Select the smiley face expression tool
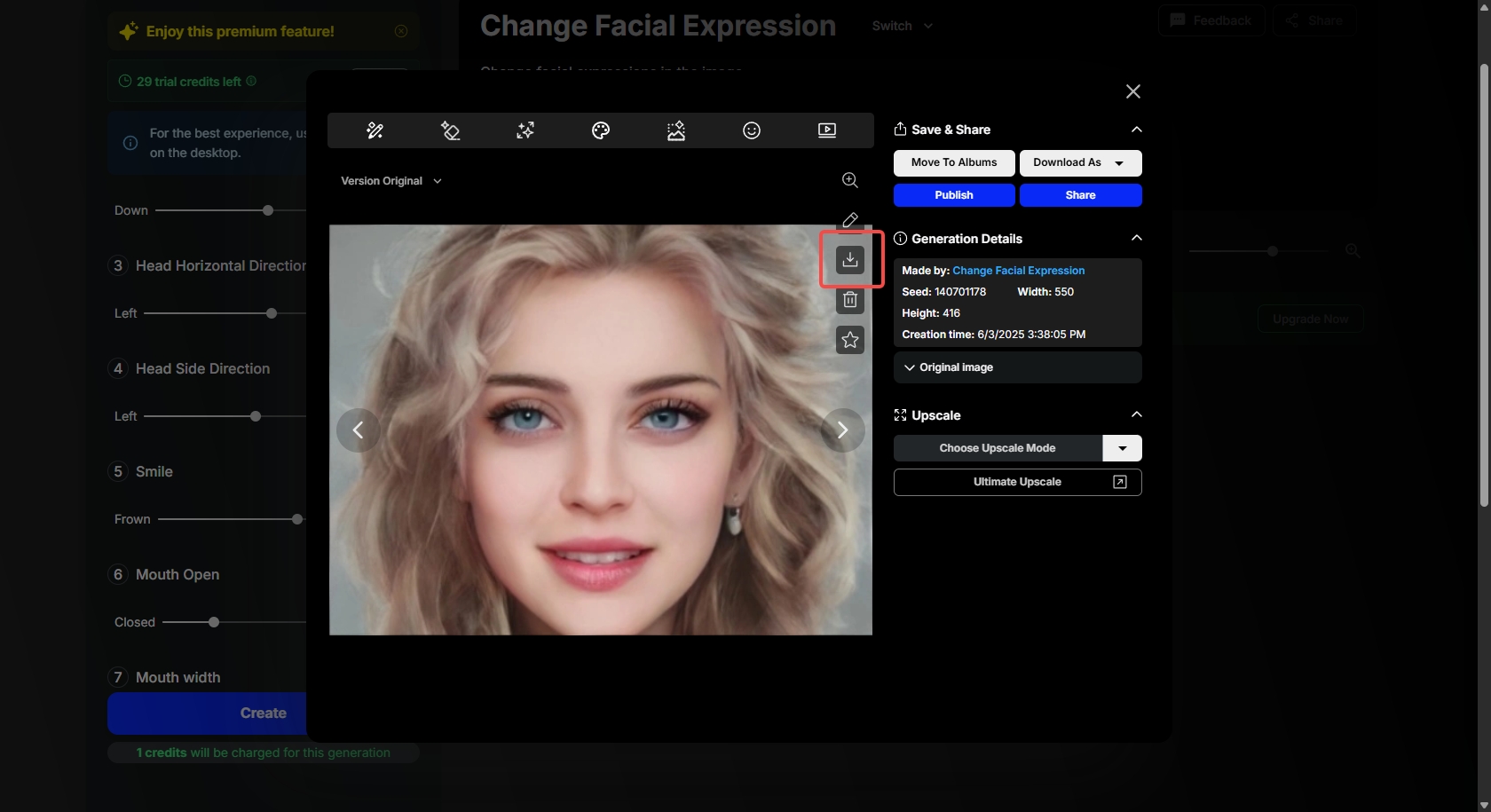This screenshot has height=812, width=1491. [752, 130]
